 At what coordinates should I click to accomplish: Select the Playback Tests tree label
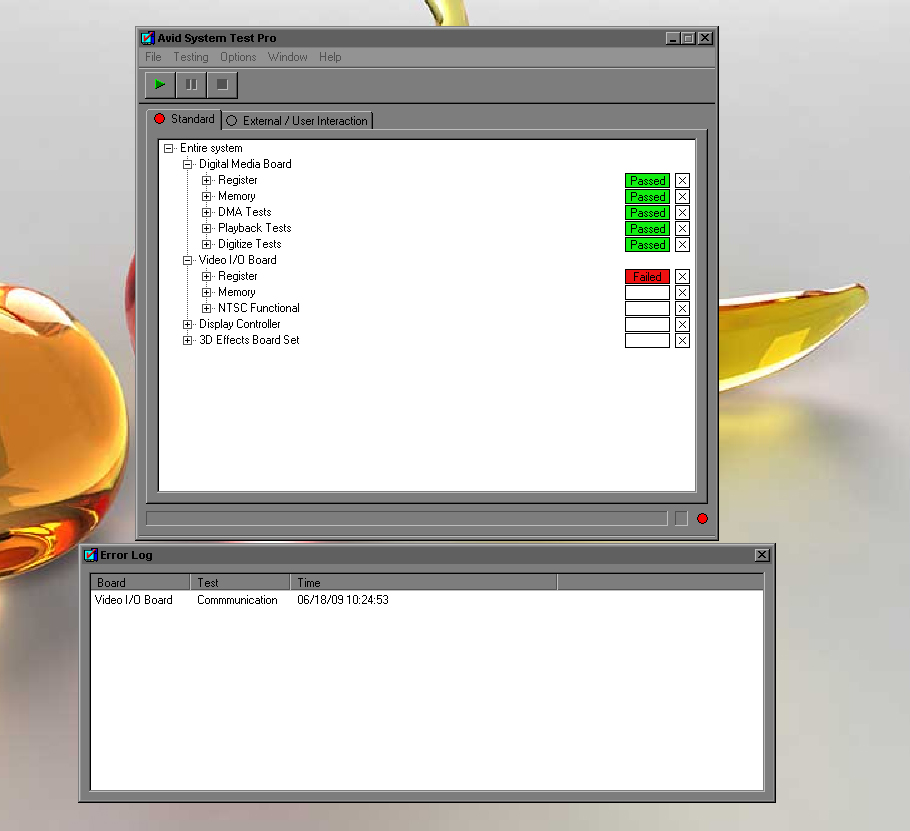(x=255, y=228)
